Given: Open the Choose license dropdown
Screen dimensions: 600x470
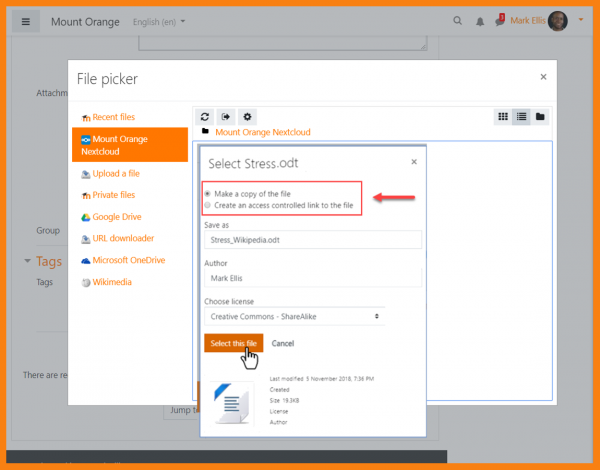Looking at the screenshot, I should 294,316.
